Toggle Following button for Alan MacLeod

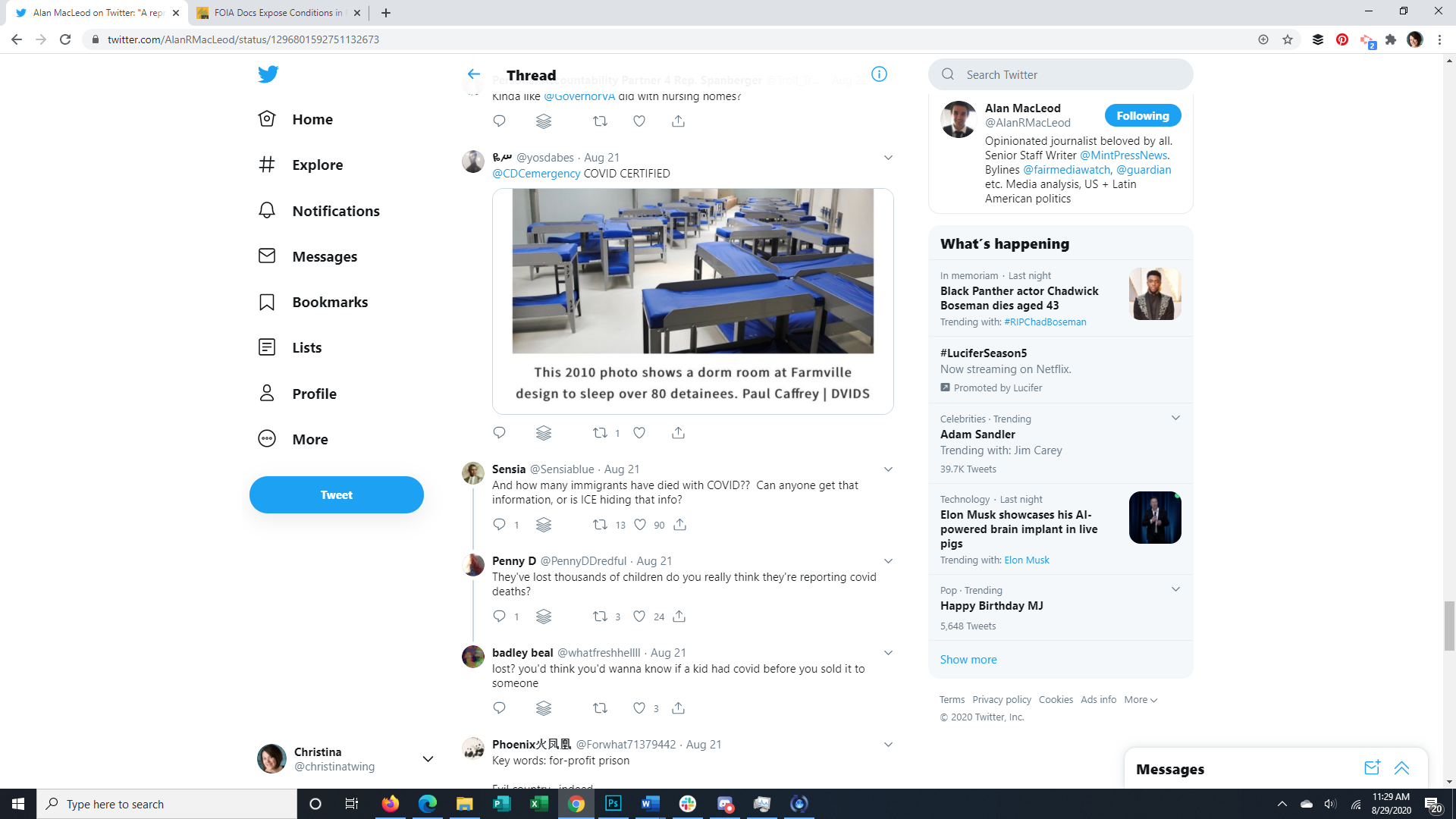1142,116
